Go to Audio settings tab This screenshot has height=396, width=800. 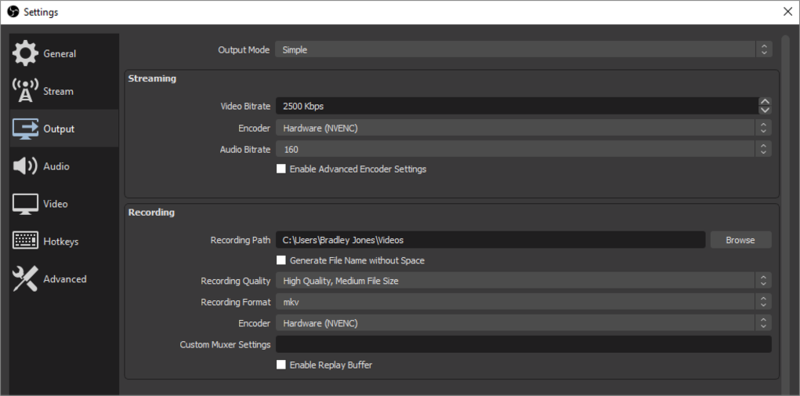[x=64, y=166]
